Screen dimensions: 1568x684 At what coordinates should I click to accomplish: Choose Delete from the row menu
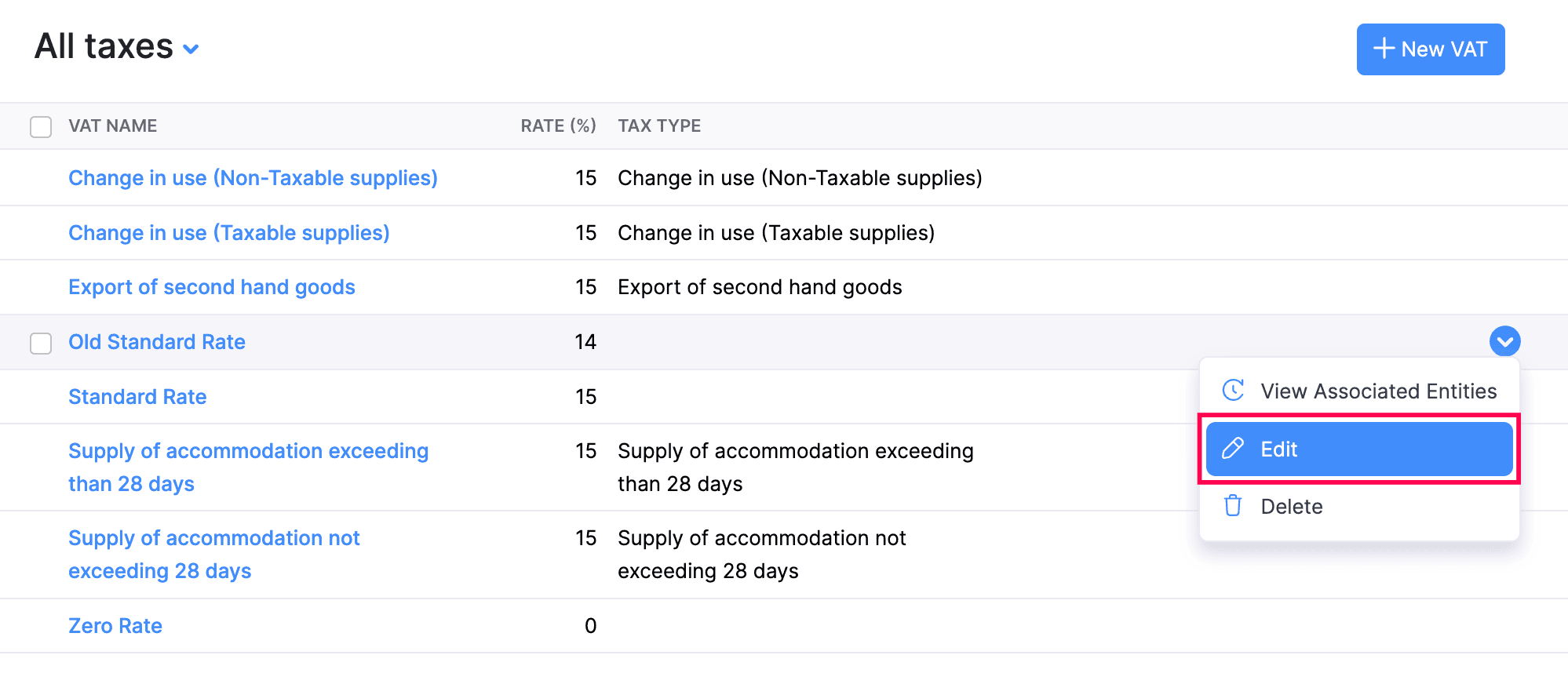[1291, 507]
